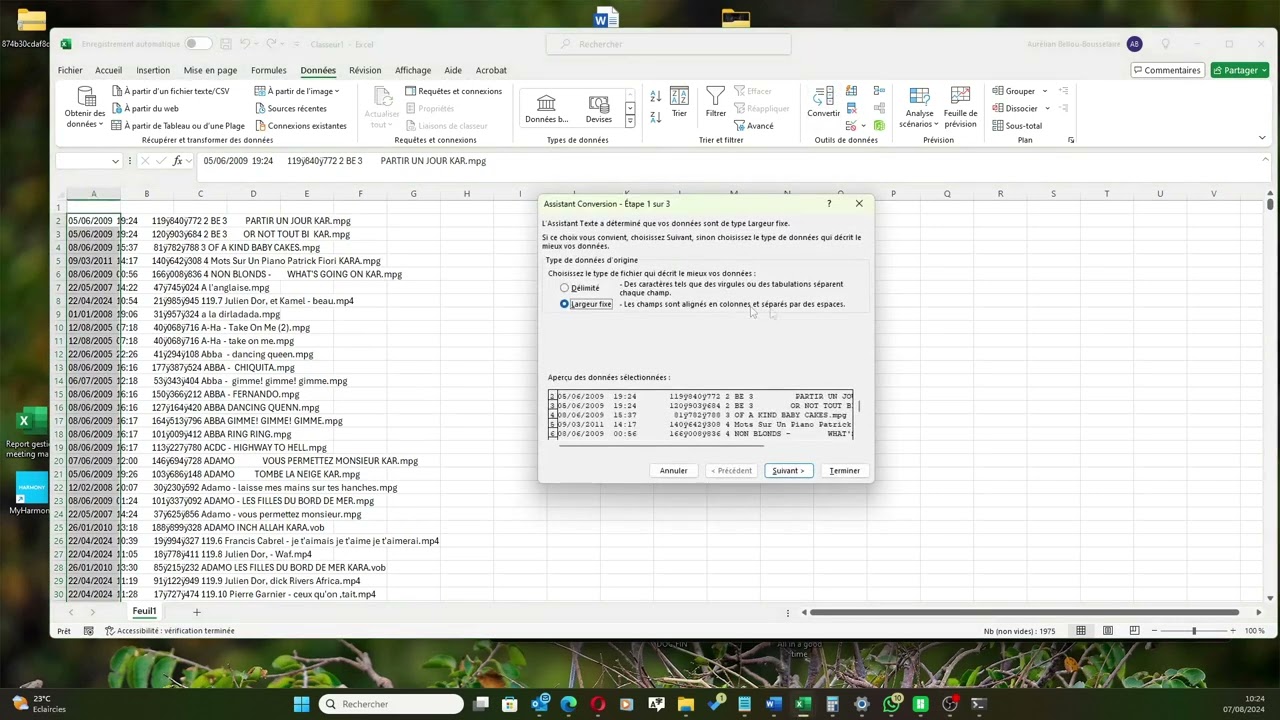
Task: Toggle Enregistrement automatique switch
Action: click(x=197, y=44)
